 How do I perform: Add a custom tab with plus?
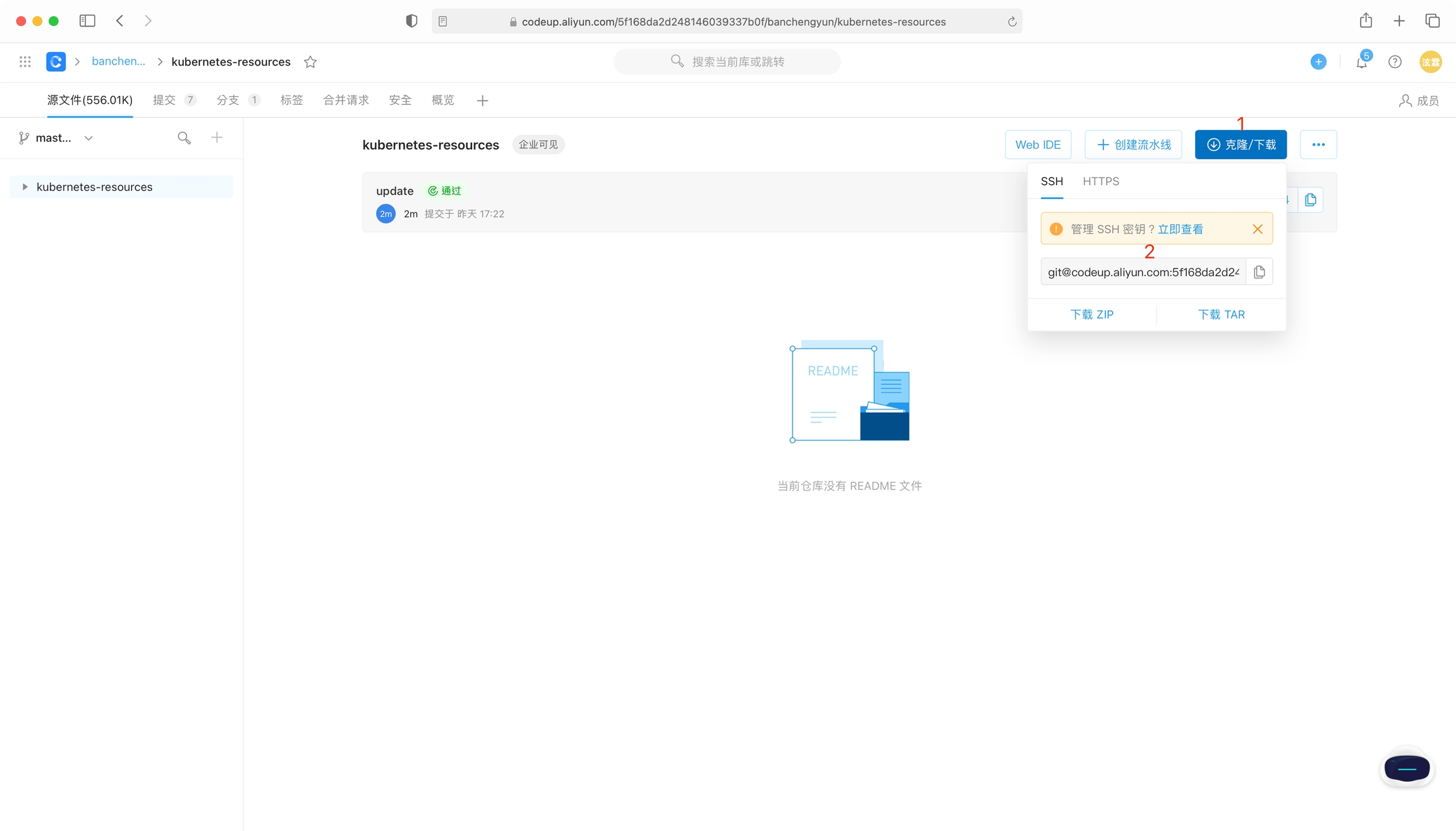tap(482, 100)
